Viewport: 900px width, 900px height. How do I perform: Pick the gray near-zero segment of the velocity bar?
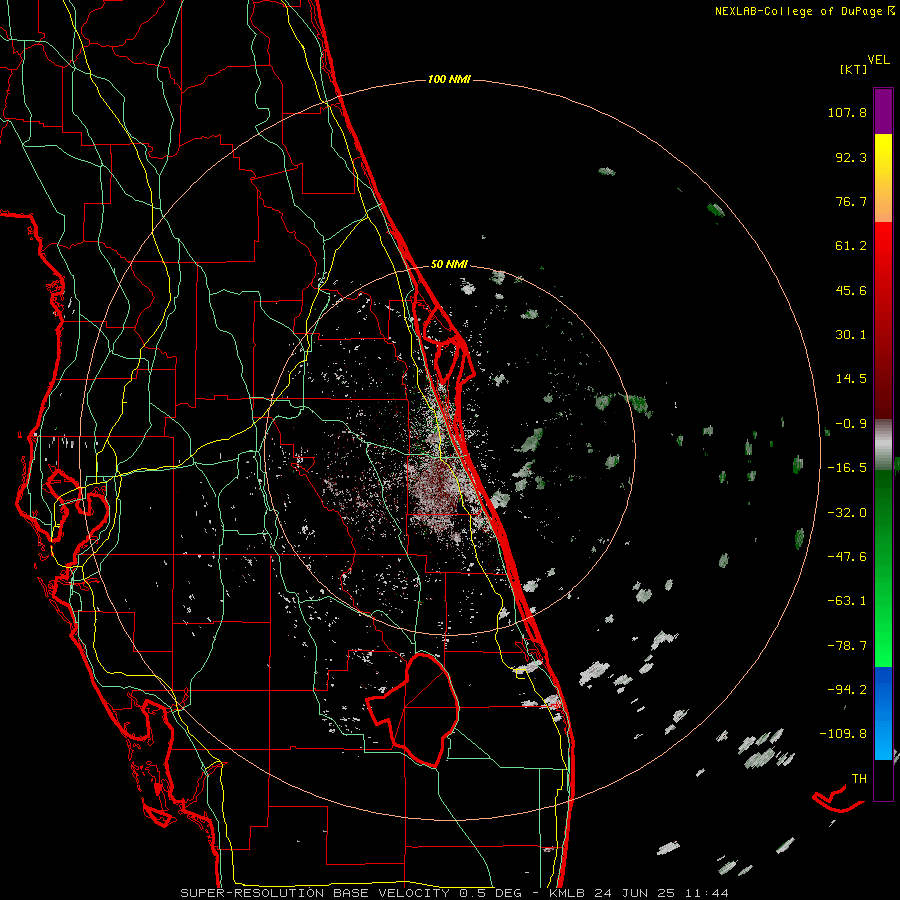coord(883,445)
